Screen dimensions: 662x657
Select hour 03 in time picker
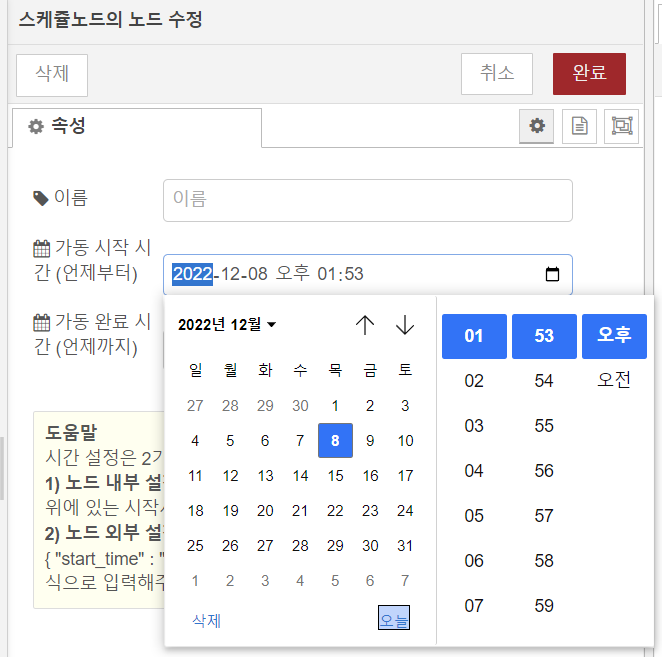pyautogui.click(x=474, y=426)
